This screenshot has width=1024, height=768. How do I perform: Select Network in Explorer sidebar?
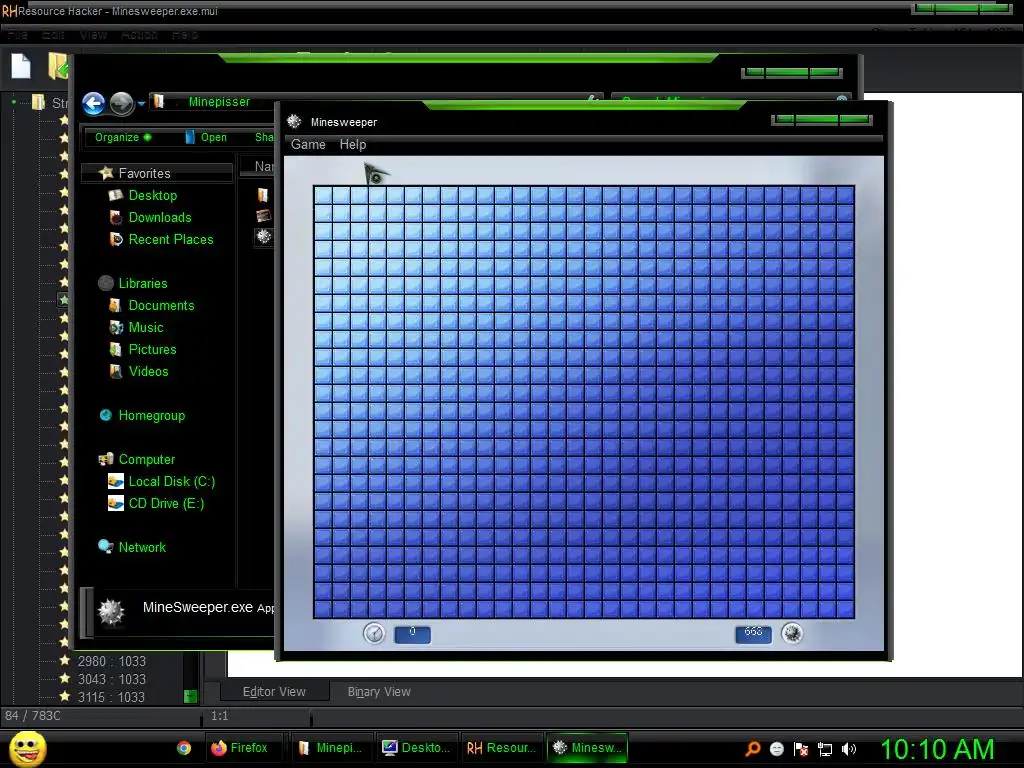(142, 547)
